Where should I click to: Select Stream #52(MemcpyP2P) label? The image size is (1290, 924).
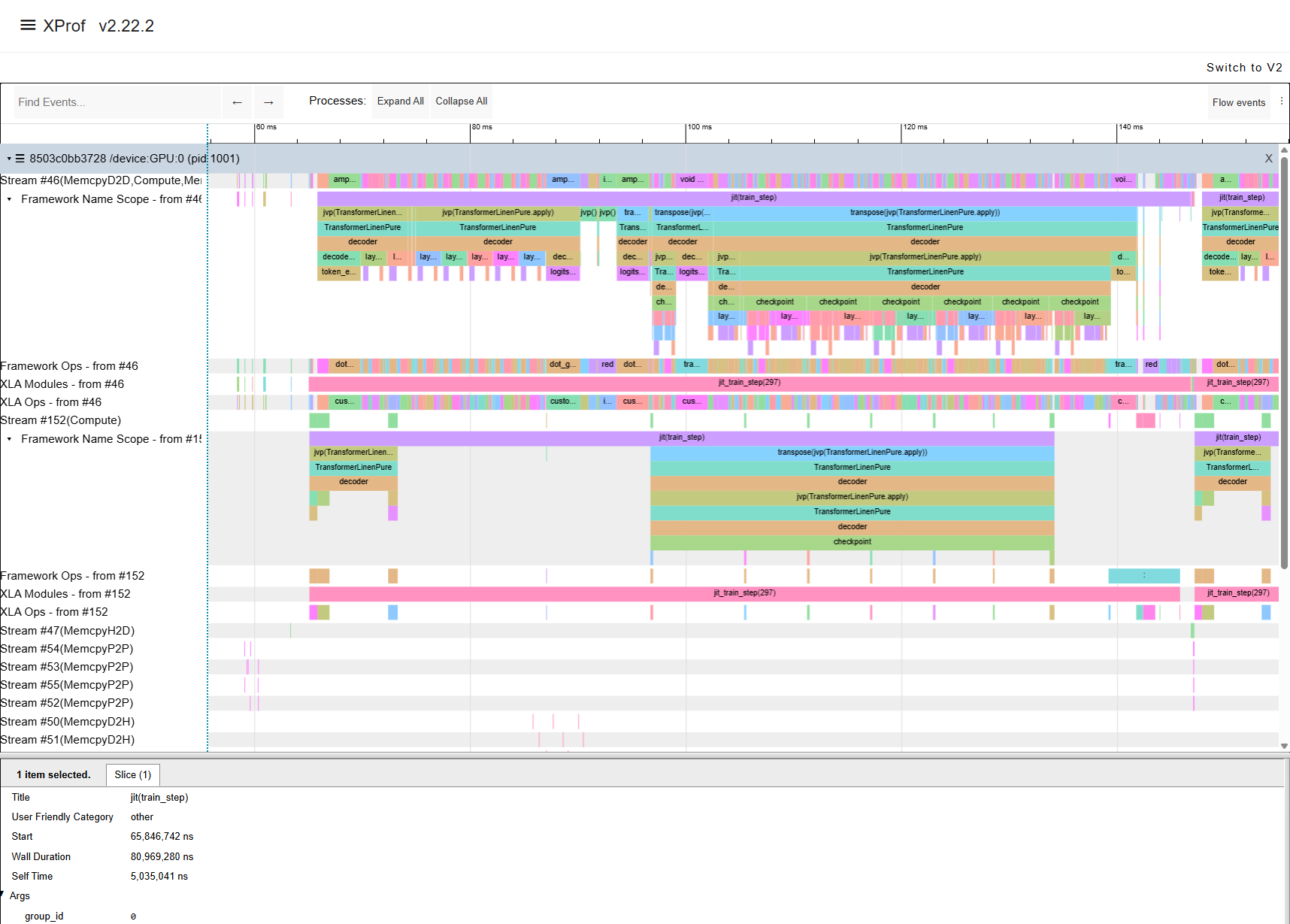pyautogui.click(x=67, y=703)
